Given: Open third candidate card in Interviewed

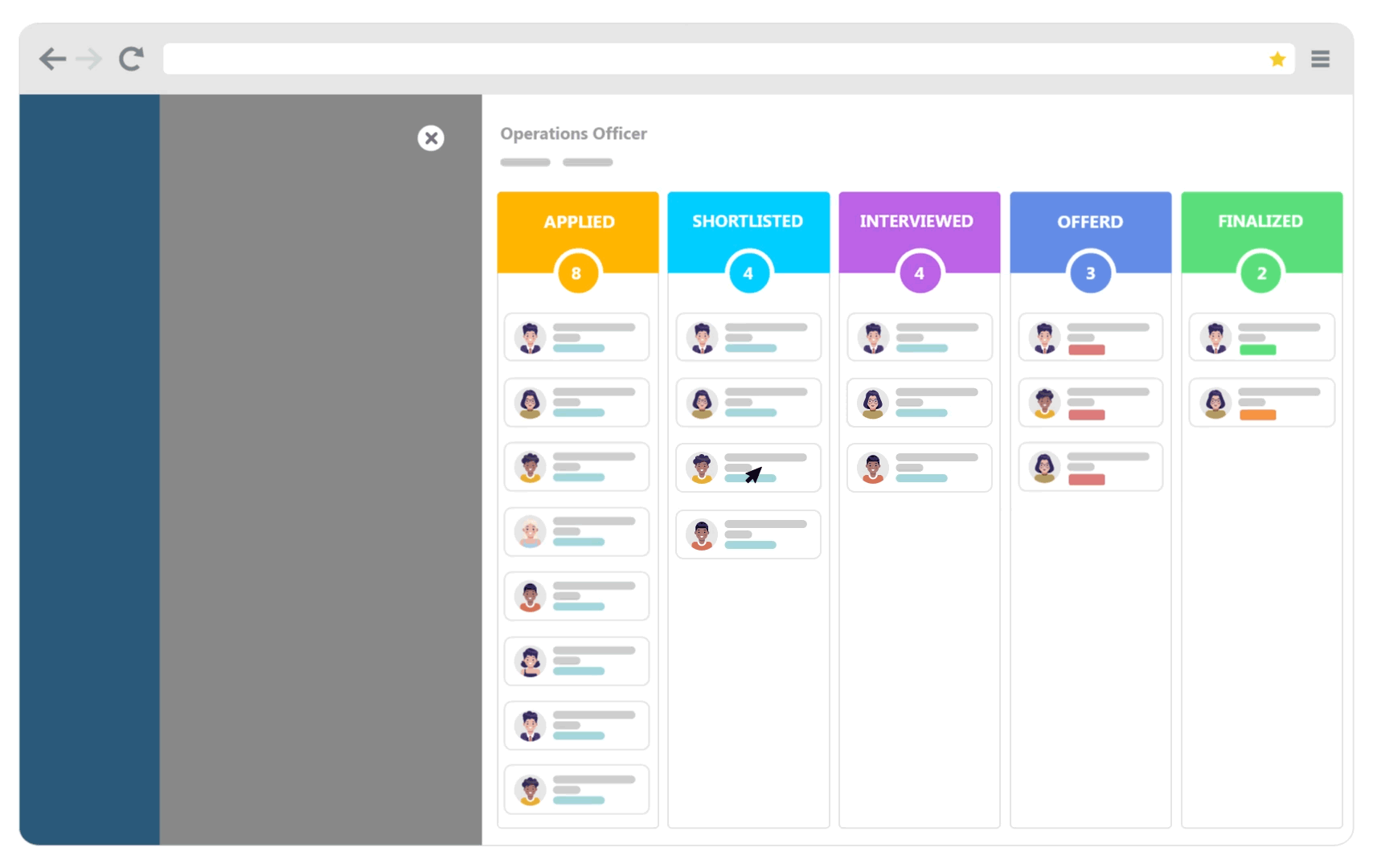Looking at the screenshot, I should pyautogui.click(x=920, y=468).
